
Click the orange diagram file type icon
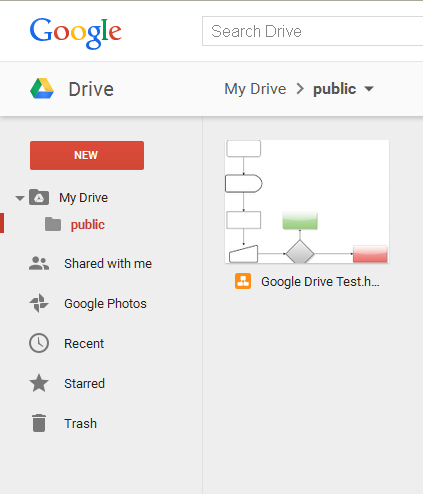(x=243, y=281)
